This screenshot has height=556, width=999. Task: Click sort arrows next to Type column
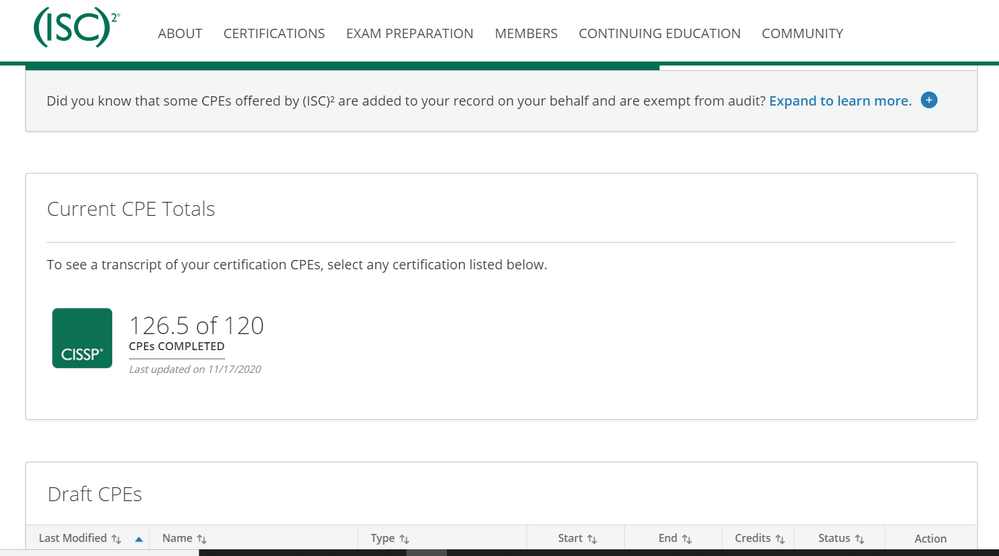pos(404,539)
